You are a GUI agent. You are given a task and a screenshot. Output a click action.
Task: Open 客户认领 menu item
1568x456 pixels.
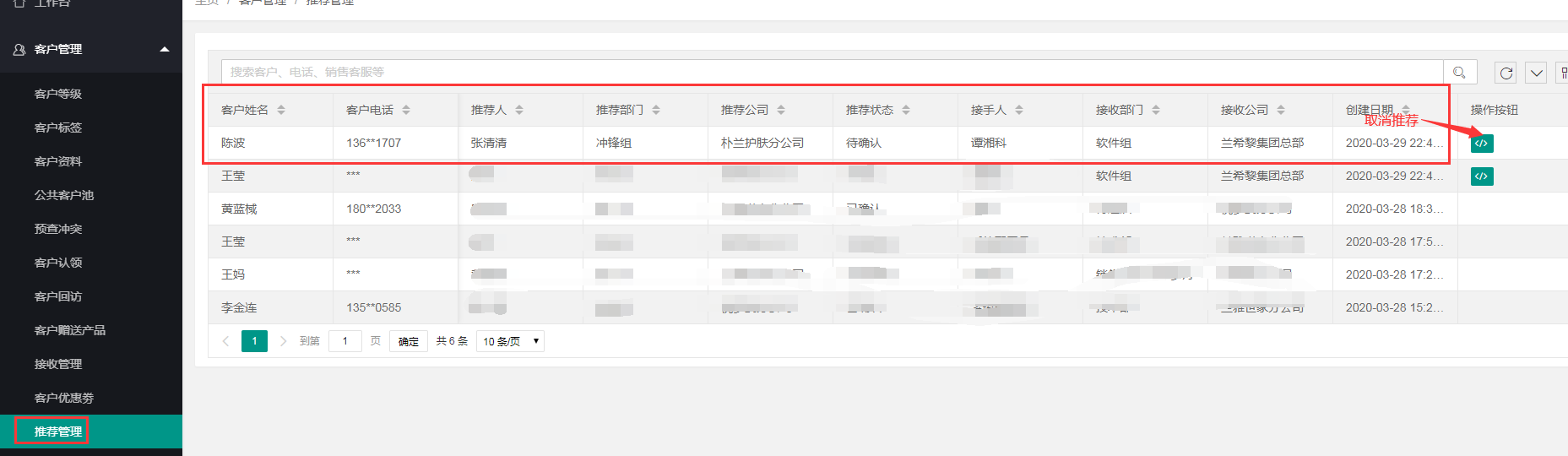click(x=91, y=263)
